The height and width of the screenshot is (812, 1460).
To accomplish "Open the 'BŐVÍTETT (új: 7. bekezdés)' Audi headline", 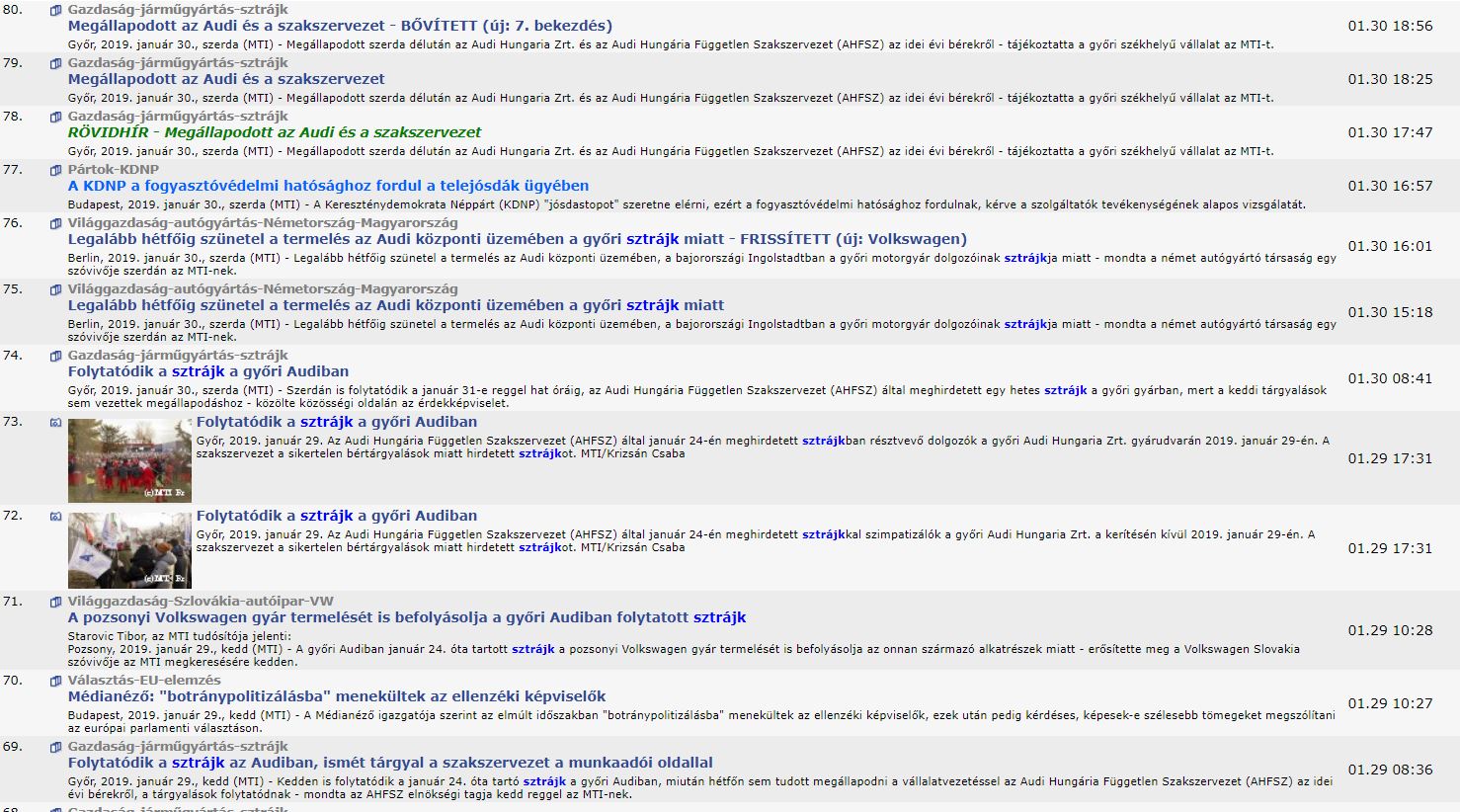I will 340,26.
